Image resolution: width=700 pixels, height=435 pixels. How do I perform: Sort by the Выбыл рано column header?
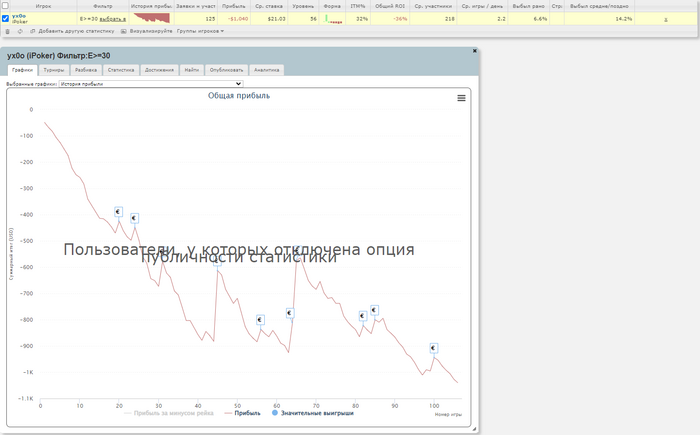pos(529,6)
